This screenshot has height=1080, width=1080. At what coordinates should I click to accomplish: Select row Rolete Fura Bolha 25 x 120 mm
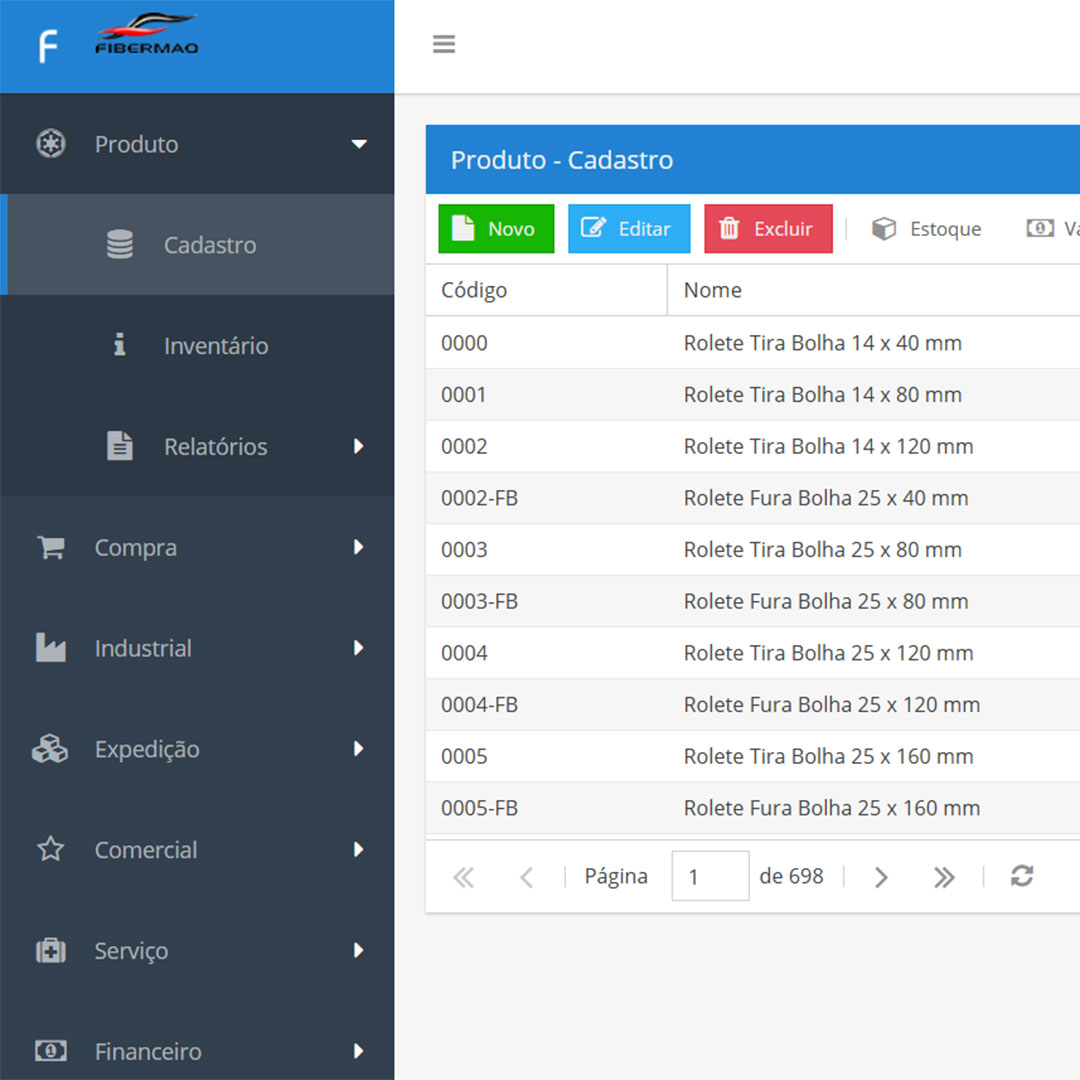[x=753, y=704]
